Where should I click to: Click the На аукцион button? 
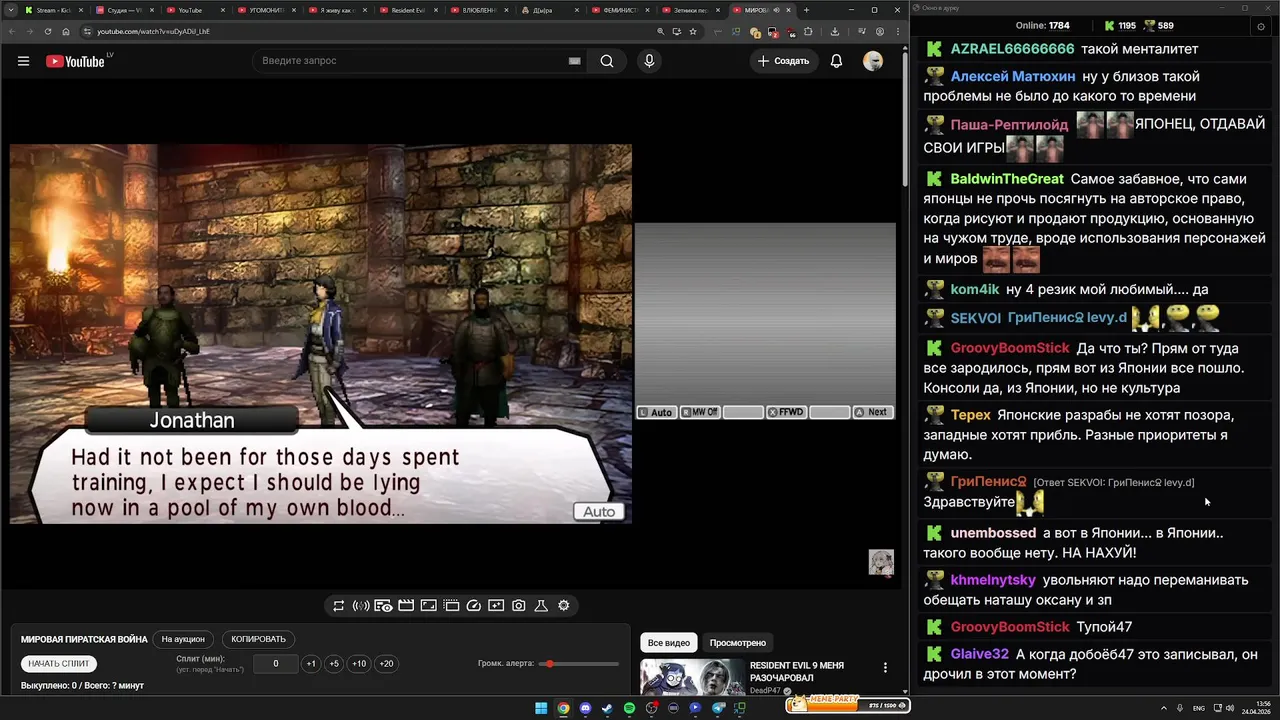pyautogui.click(x=183, y=639)
